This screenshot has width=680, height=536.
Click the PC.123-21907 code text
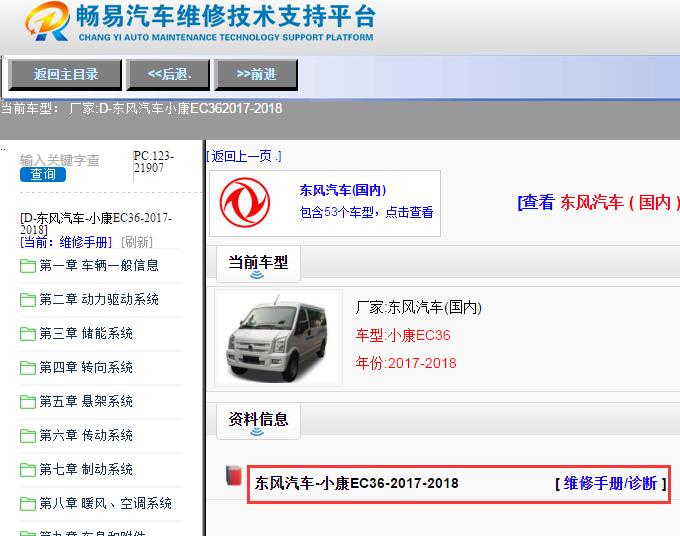(154, 161)
